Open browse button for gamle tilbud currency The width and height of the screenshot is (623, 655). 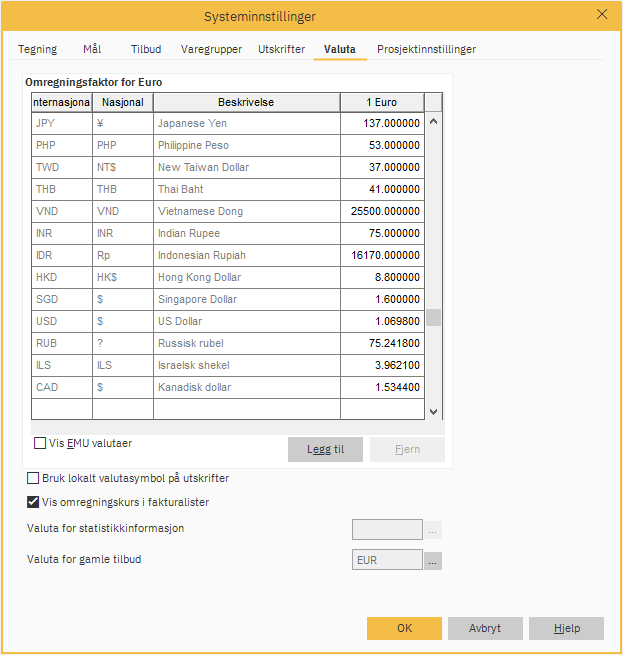pyautogui.click(x=433, y=561)
